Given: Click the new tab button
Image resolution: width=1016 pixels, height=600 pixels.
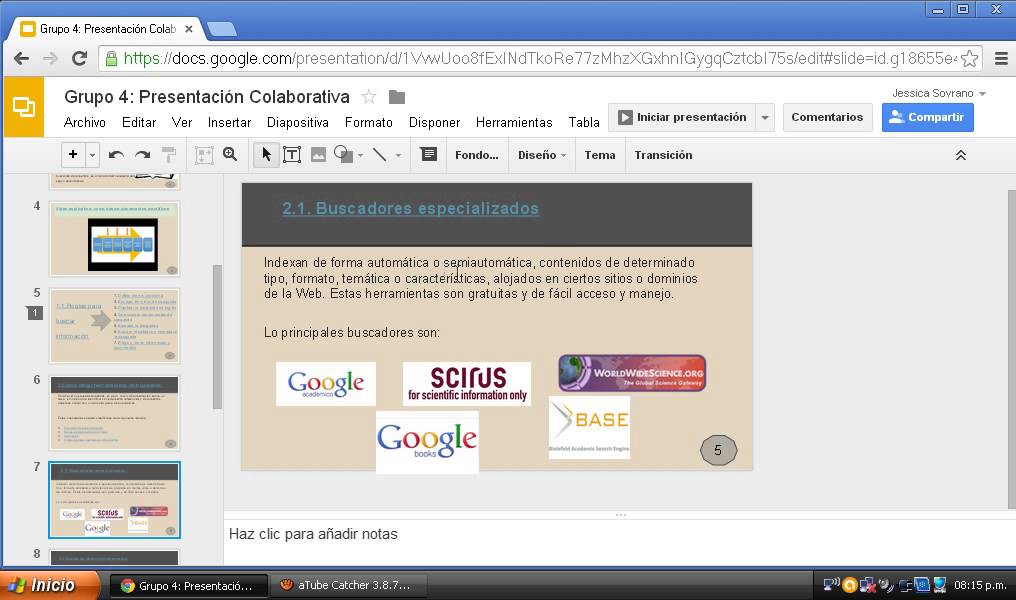Looking at the screenshot, I should click(x=222, y=29).
